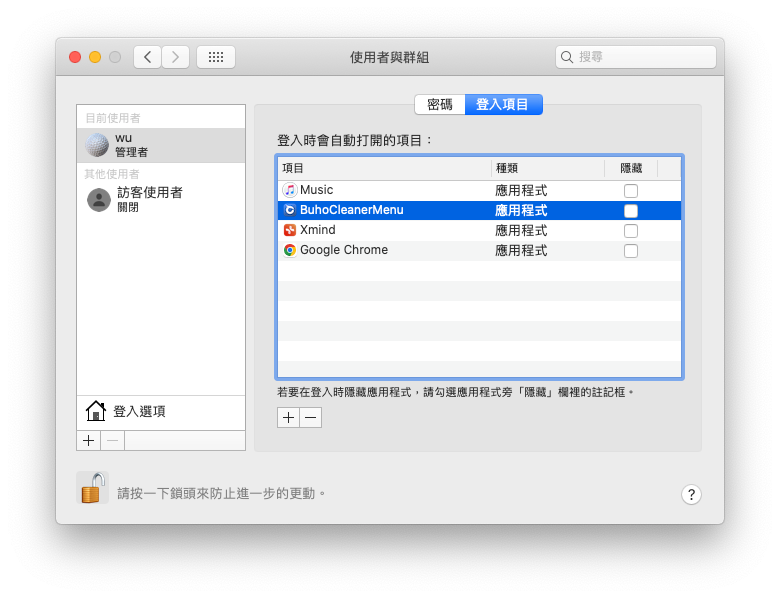This screenshot has width=780, height=598.
Task: Switch to the 密碼 tab
Action: point(440,104)
